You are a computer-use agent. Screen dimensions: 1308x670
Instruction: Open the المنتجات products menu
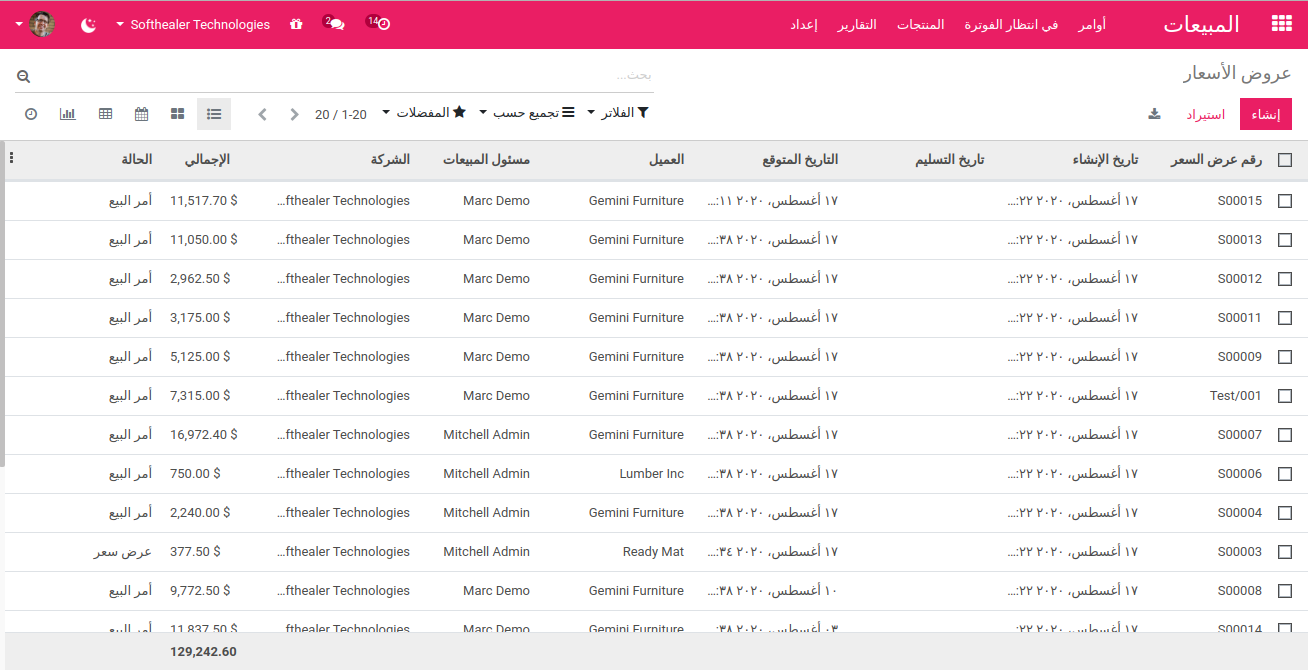point(920,24)
